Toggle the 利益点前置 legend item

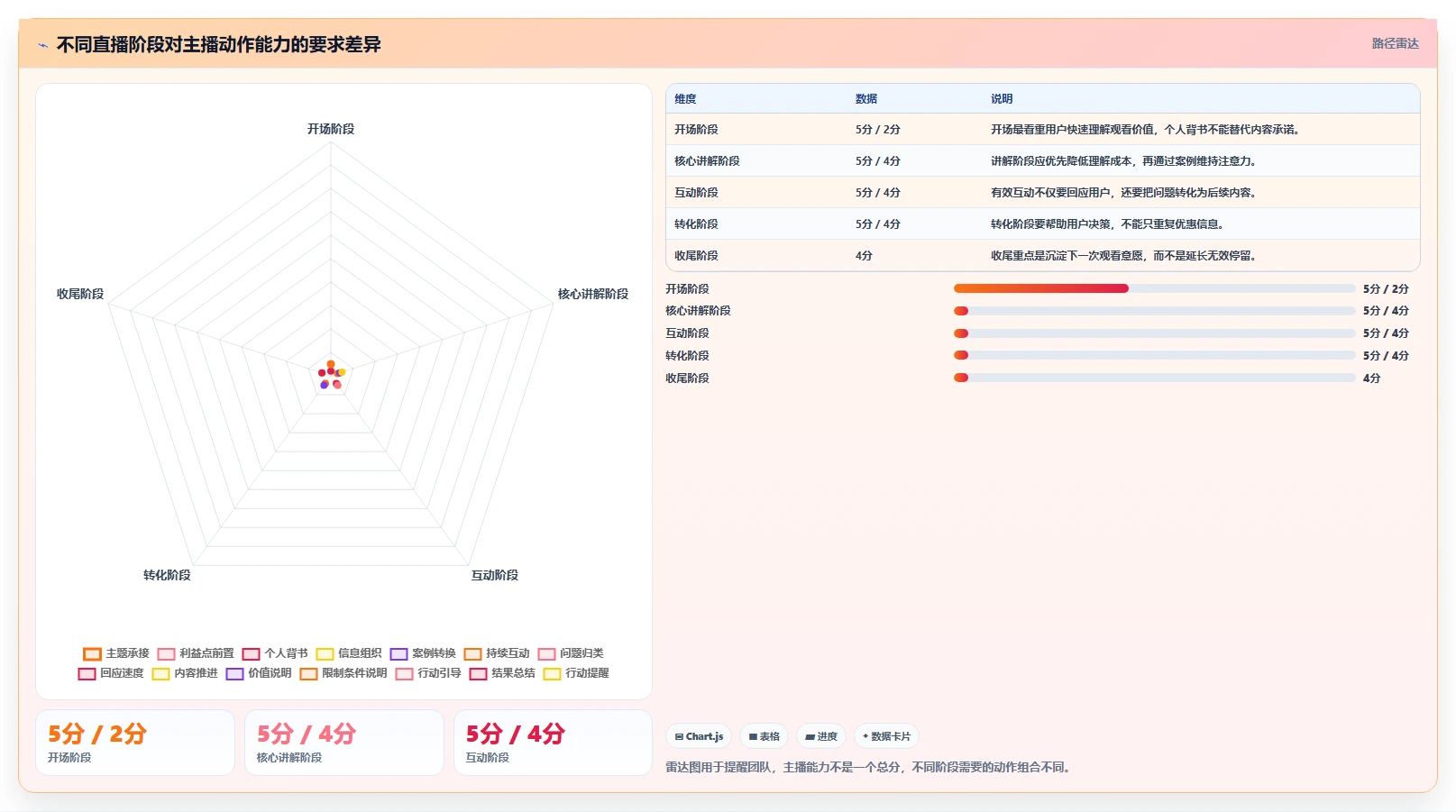point(196,653)
